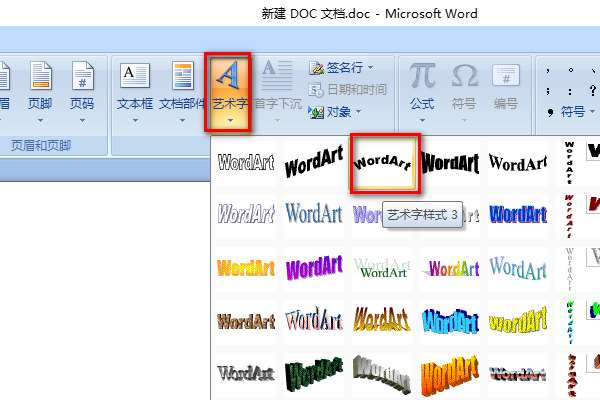This screenshot has width=600, height=400.
Task: Select the blue-gray serif WordArt in second row
Action: (314, 214)
